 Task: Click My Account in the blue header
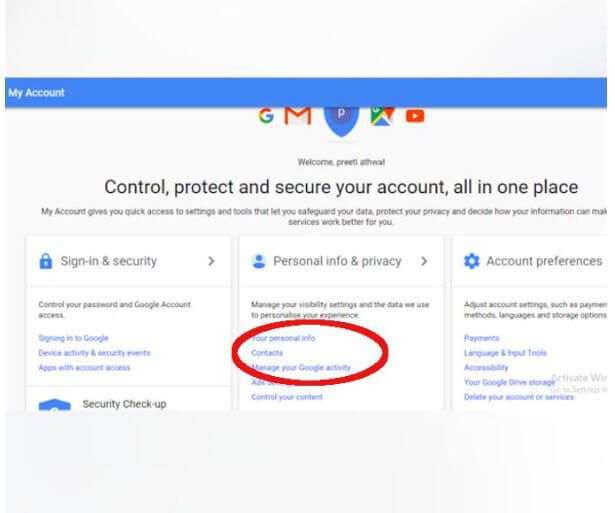tap(36, 93)
